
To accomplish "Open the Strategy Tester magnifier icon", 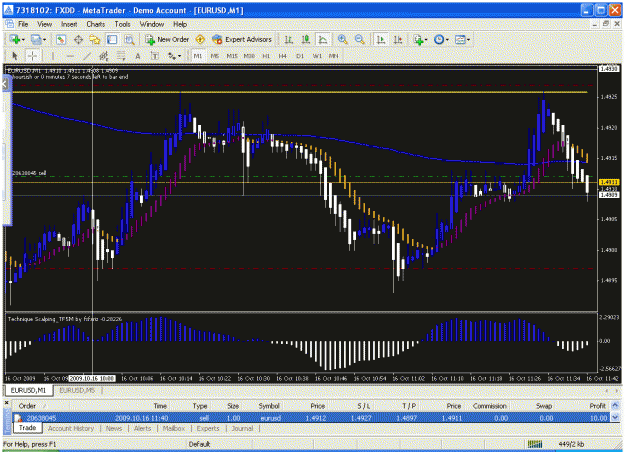I will 129,39.
